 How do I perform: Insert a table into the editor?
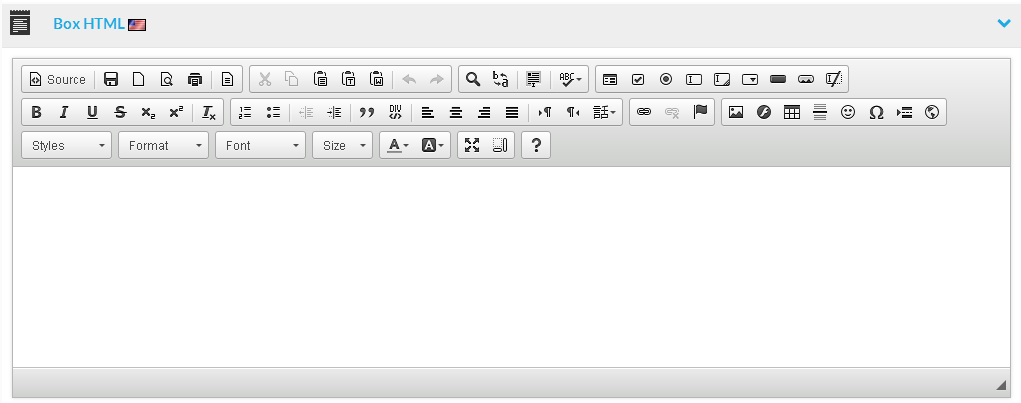(x=792, y=112)
